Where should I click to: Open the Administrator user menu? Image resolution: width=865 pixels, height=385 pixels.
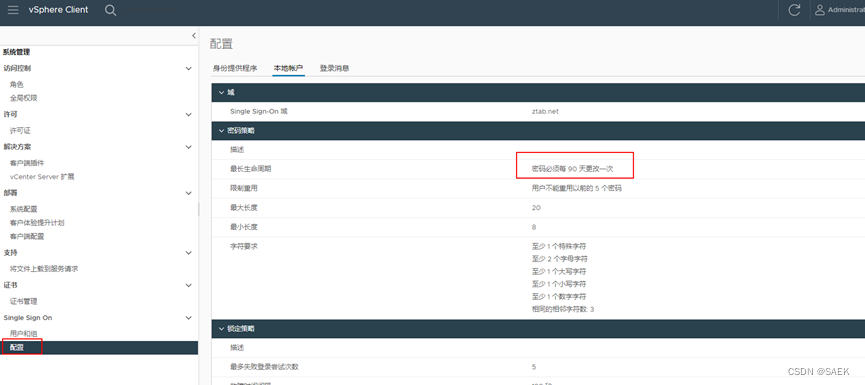tap(840, 10)
